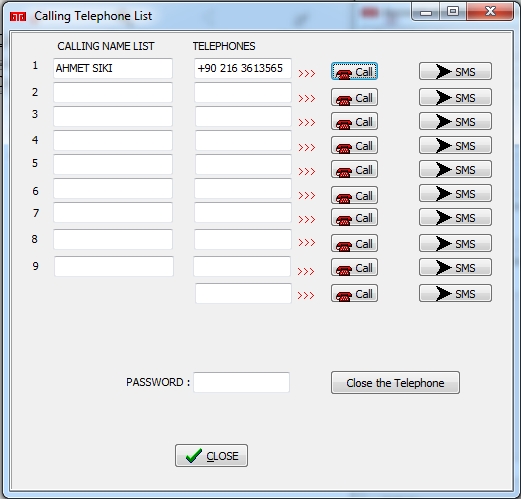Click the empty name field in row 9
The height and width of the screenshot is (499, 521).
click(114, 266)
